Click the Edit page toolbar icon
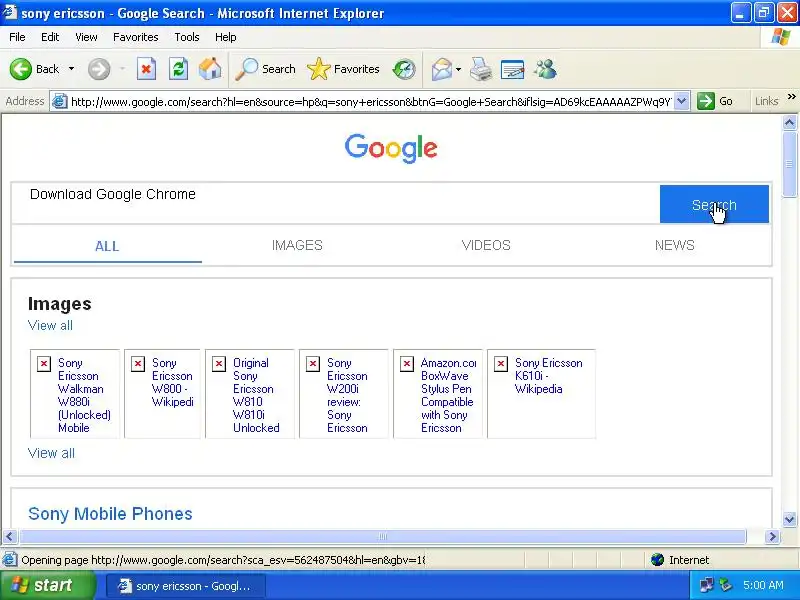 pyautogui.click(x=512, y=69)
